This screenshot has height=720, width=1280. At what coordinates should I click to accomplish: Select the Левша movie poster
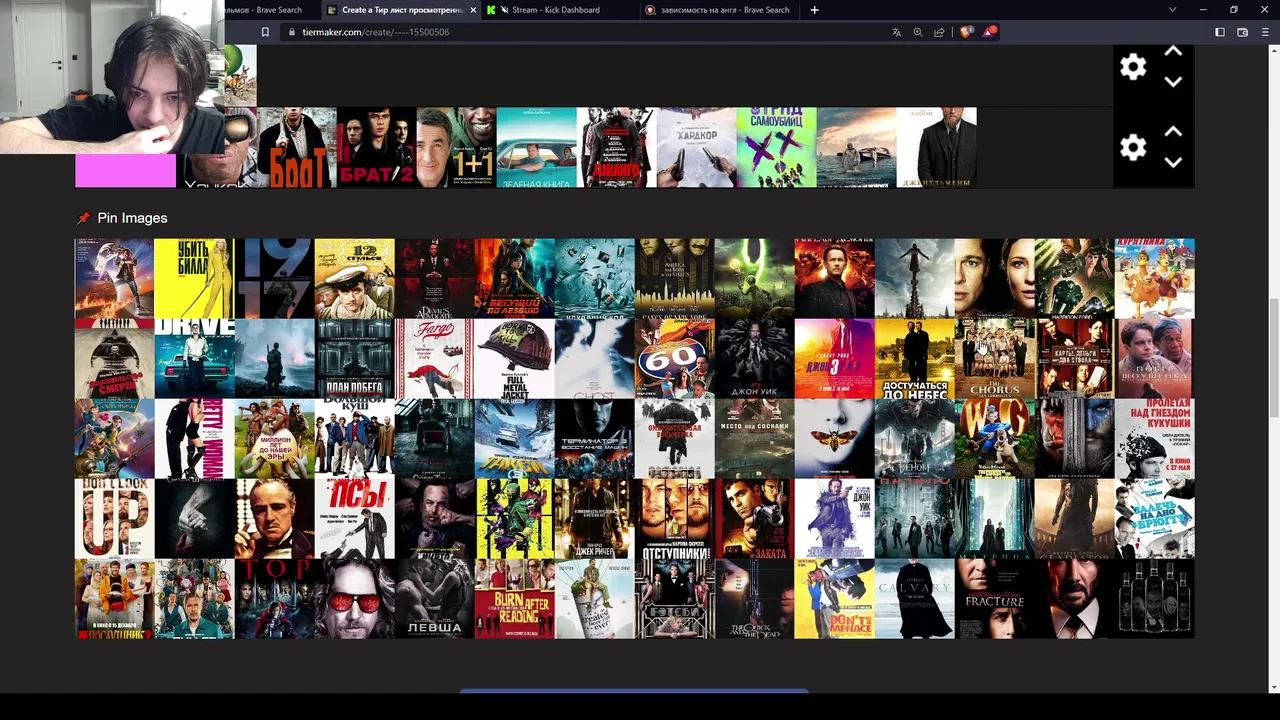click(x=435, y=598)
